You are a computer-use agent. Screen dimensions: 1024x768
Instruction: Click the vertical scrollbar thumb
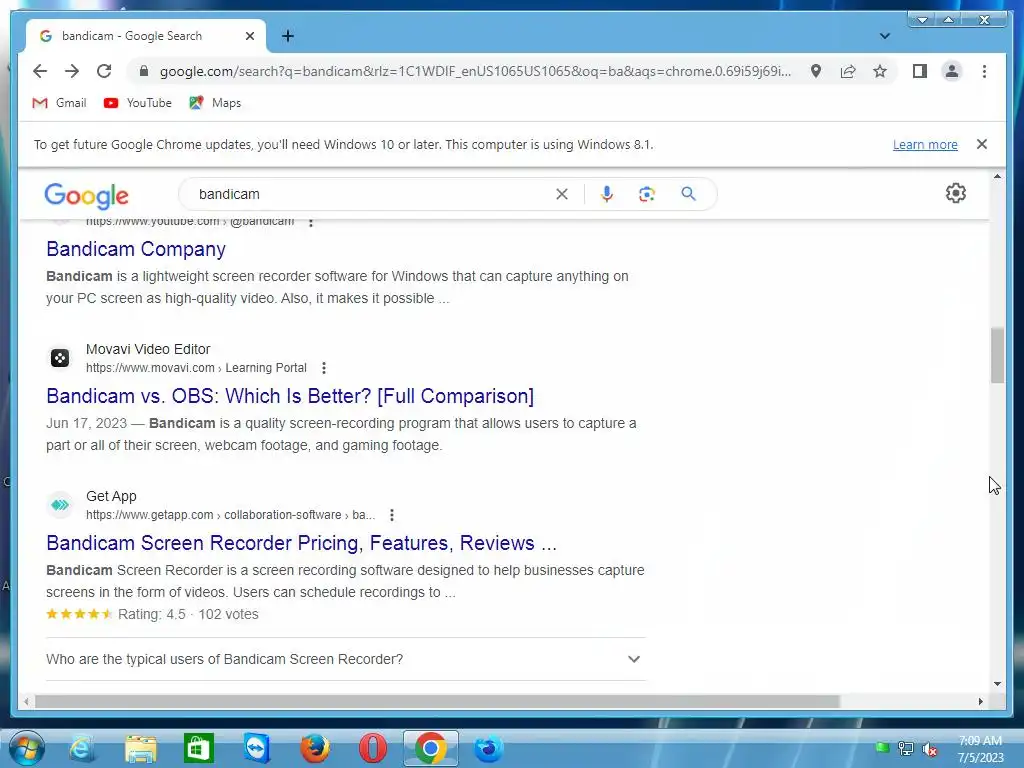[997, 355]
